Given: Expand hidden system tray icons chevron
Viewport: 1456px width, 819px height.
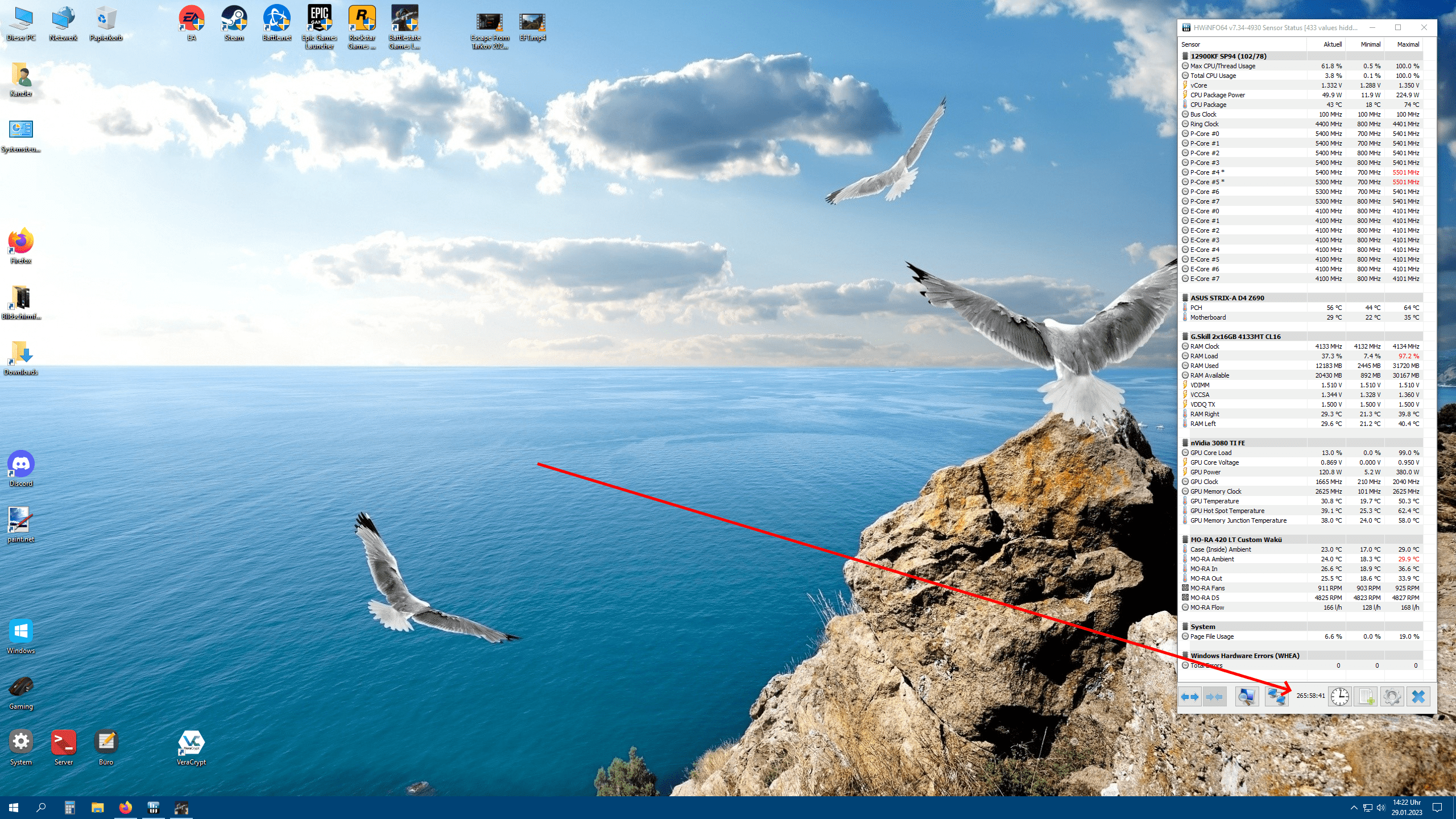Looking at the screenshot, I should 1354,808.
